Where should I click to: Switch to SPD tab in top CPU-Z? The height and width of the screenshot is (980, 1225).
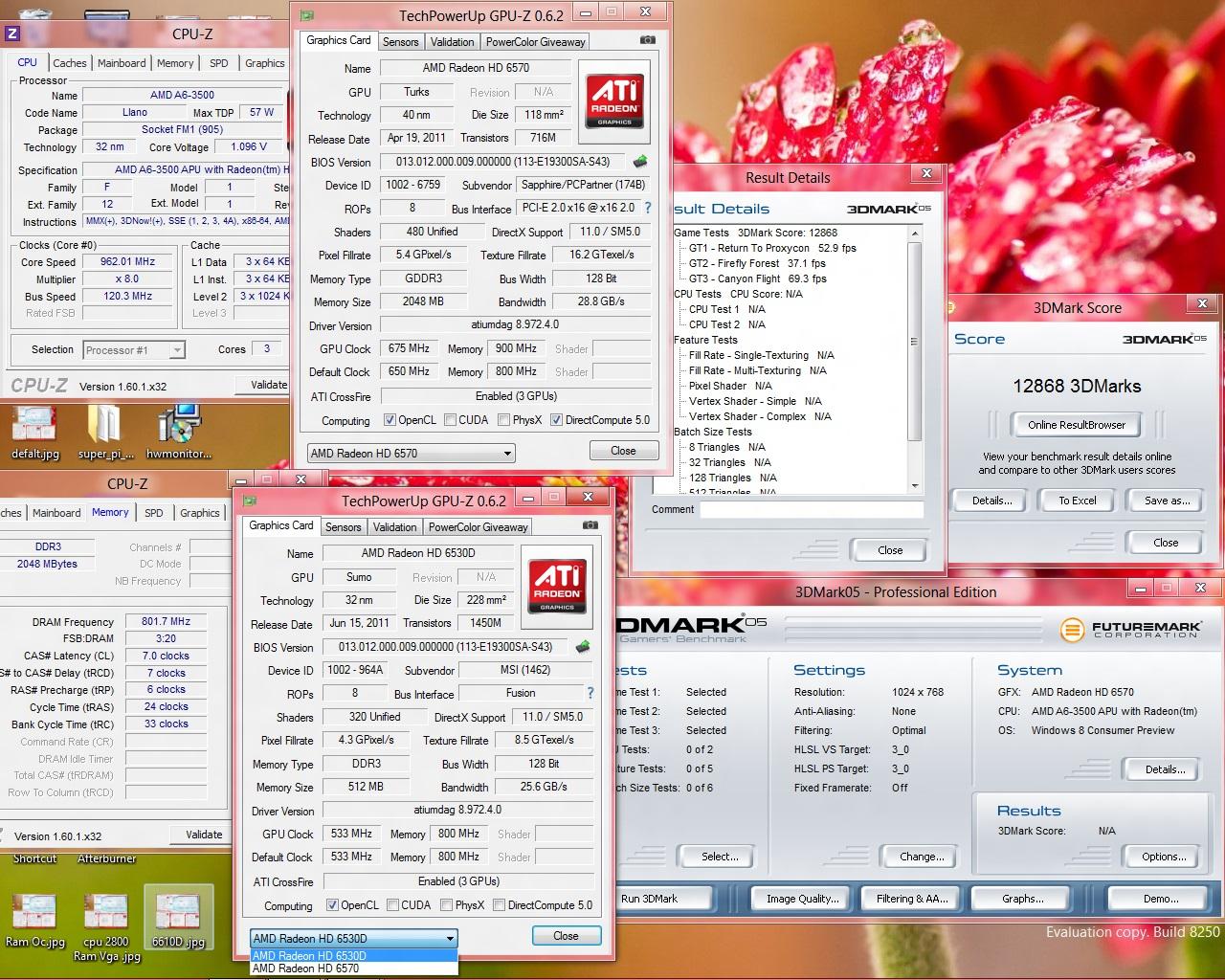coord(219,63)
